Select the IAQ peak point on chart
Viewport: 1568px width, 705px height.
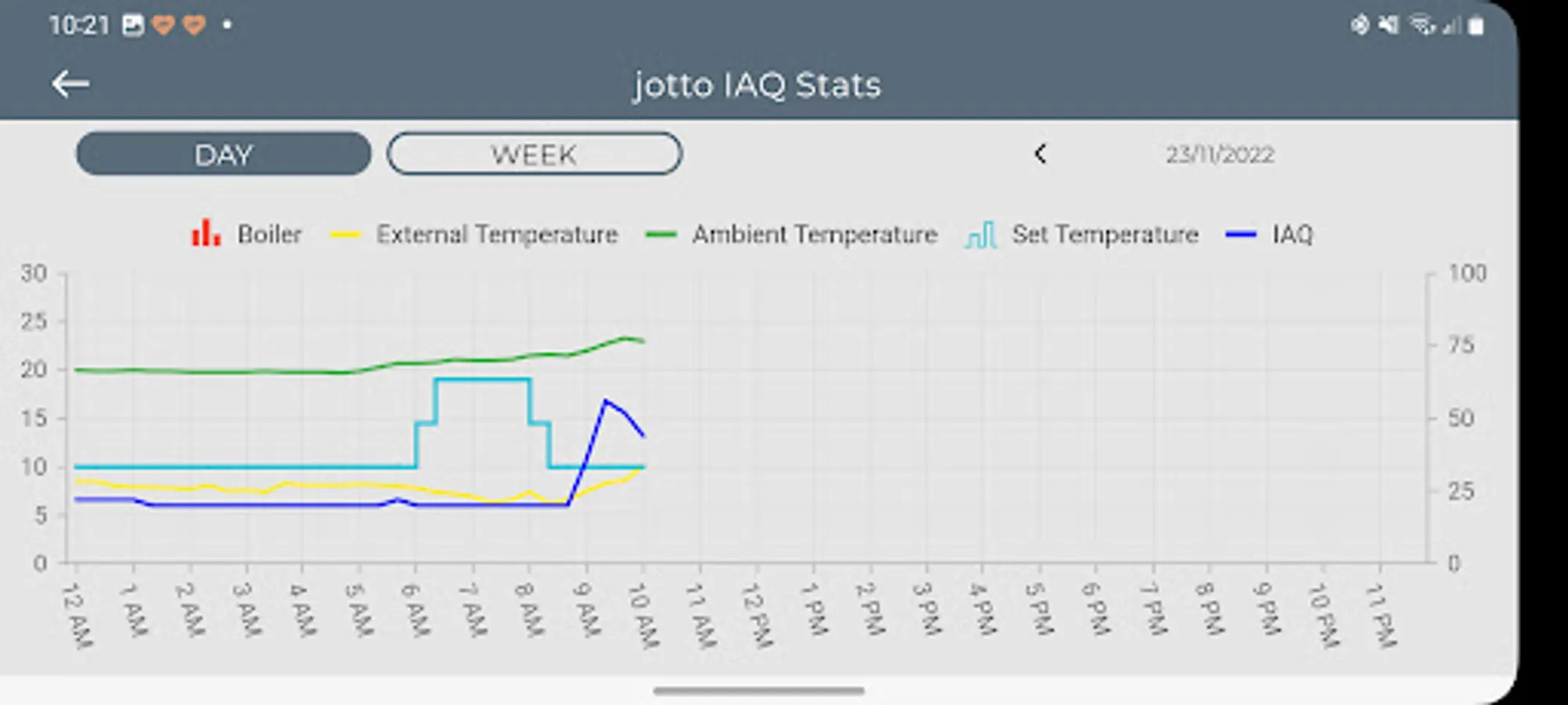pos(605,401)
